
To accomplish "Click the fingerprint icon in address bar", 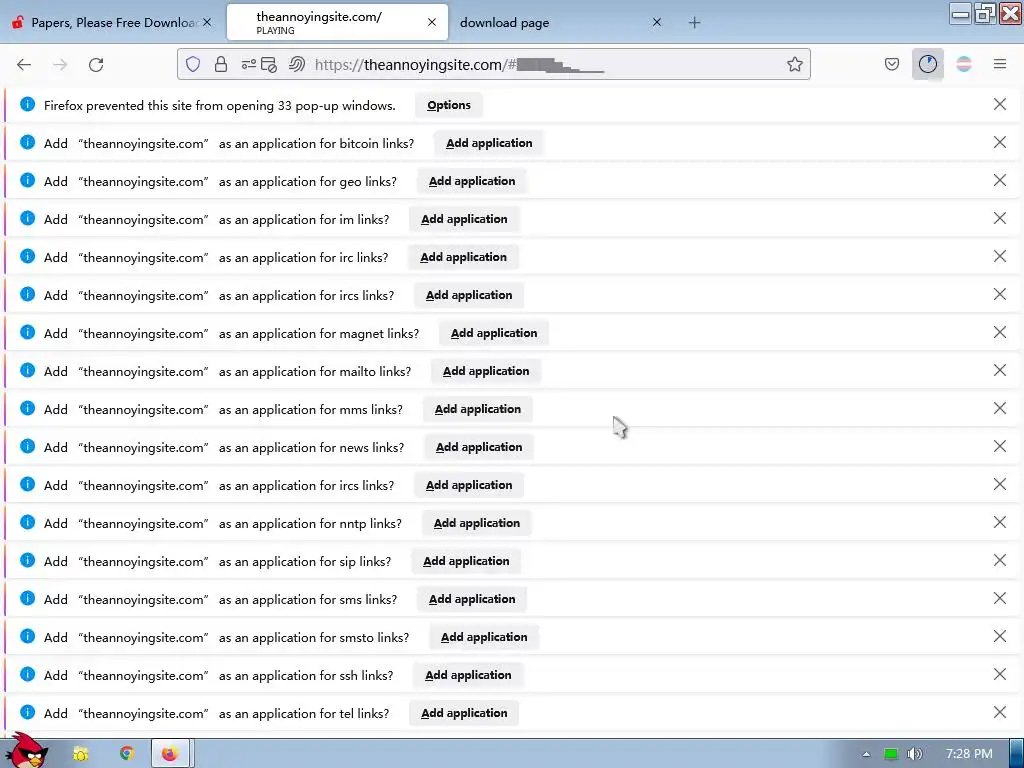I will [x=297, y=64].
